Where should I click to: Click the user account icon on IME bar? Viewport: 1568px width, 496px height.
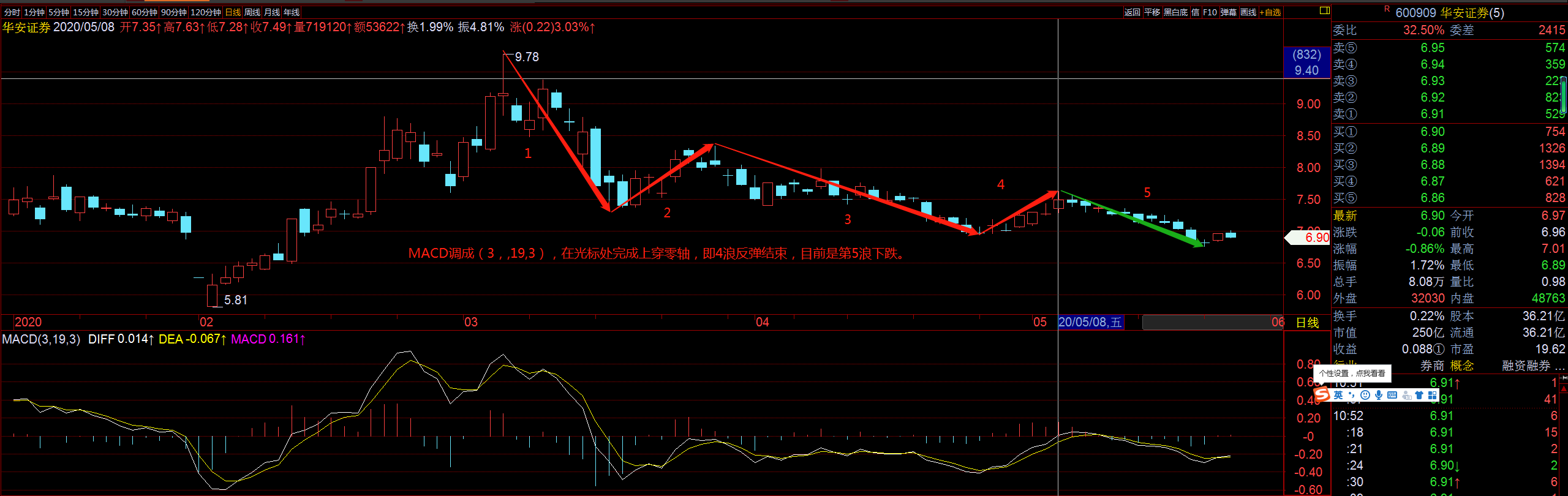pyautogui.click(x=1406, y=395)
